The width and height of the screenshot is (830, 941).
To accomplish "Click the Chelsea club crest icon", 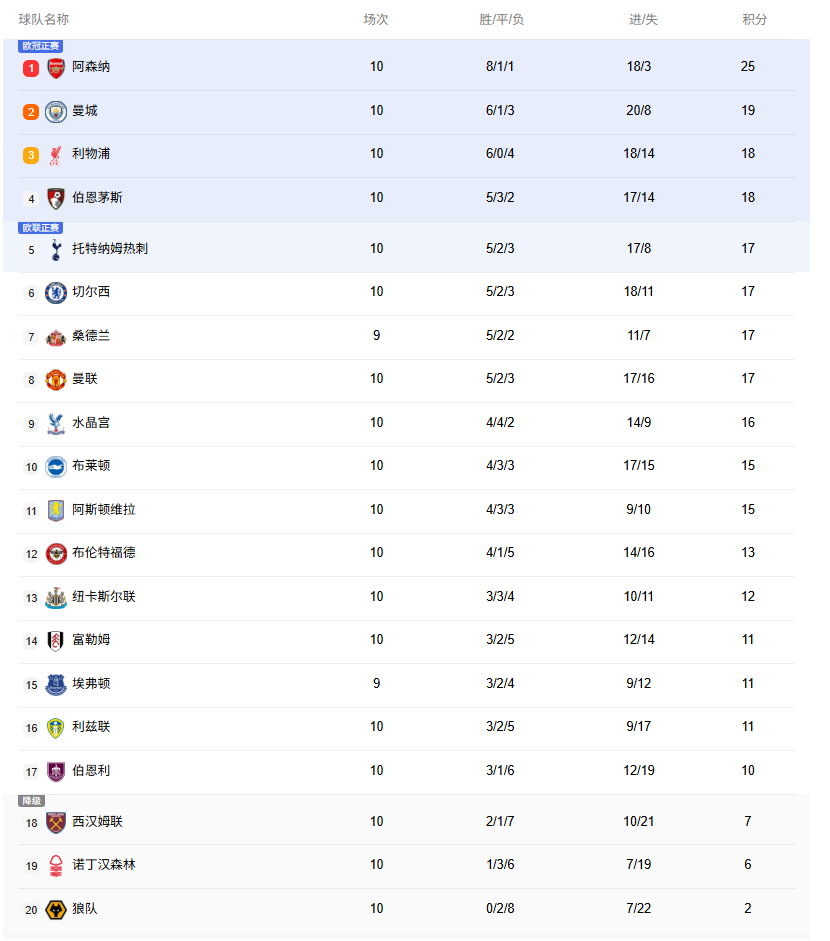I will [56, 292].
